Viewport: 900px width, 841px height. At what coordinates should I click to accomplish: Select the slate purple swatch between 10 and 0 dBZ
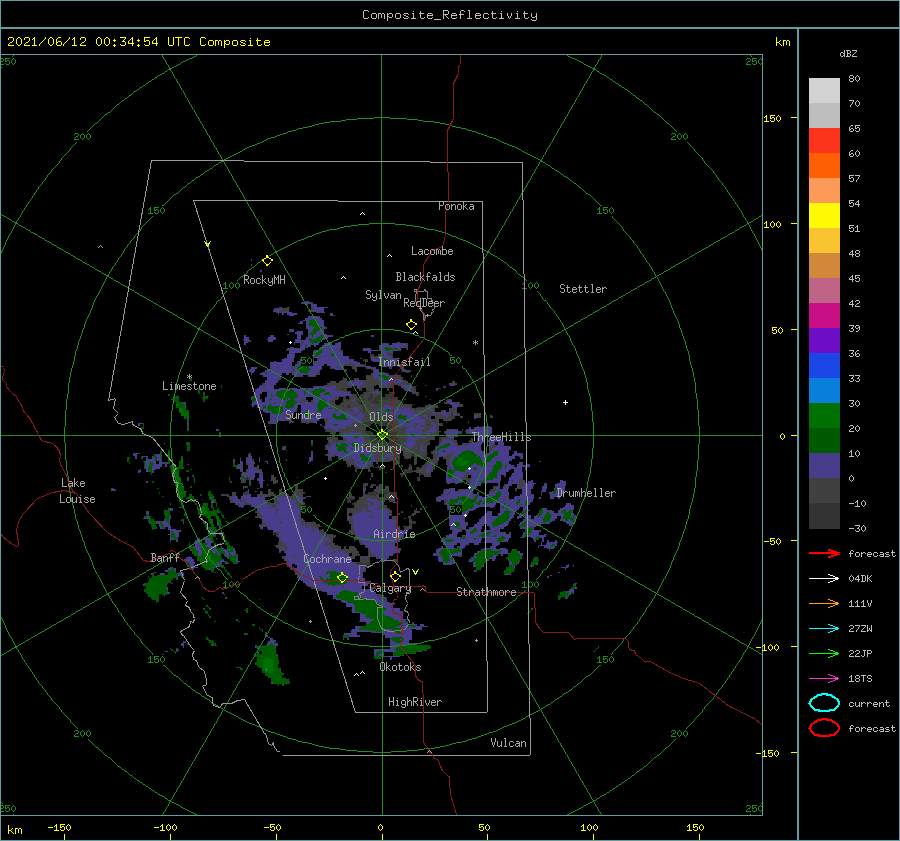pos(824,466)
